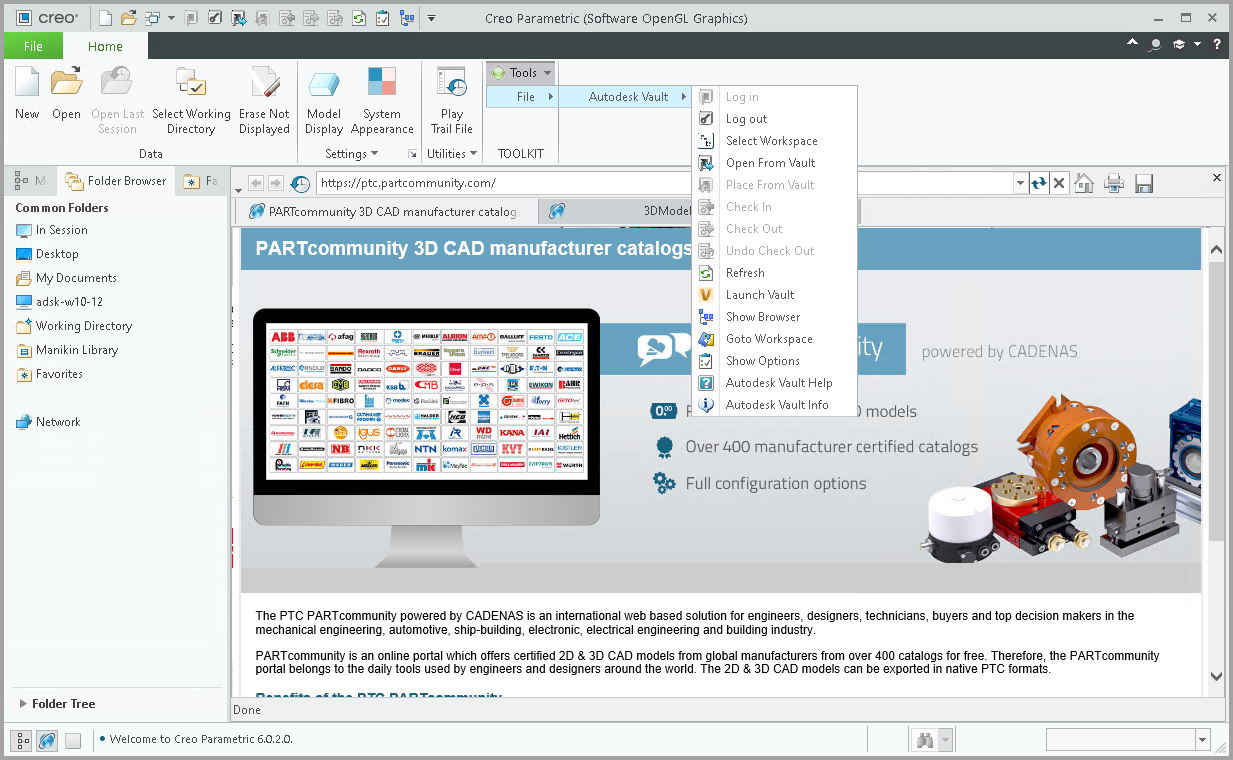
Task: Click the browser URL address field
Action: pos(665,183)
